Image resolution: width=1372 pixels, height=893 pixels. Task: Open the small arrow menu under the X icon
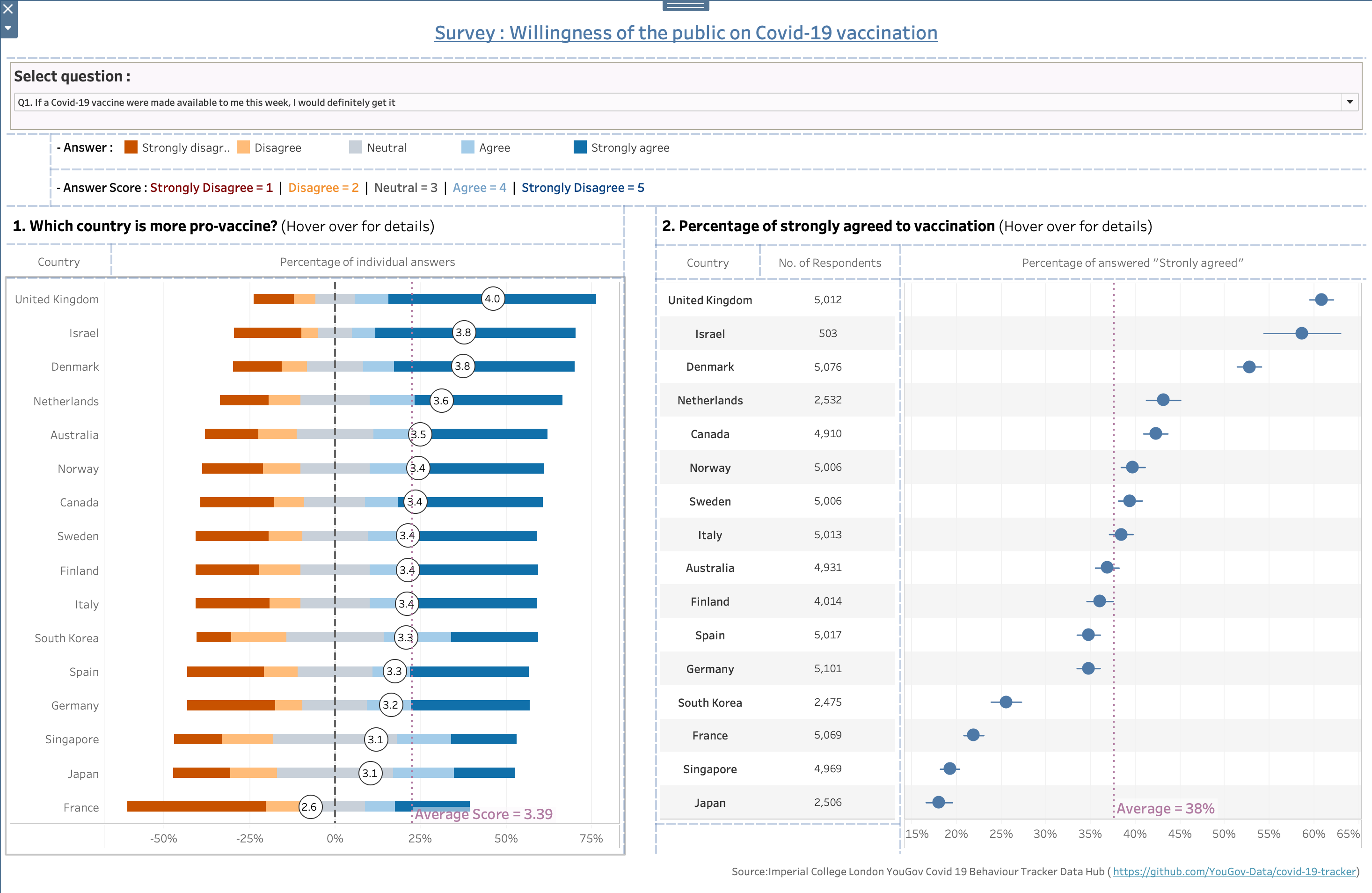click(8, 28)
